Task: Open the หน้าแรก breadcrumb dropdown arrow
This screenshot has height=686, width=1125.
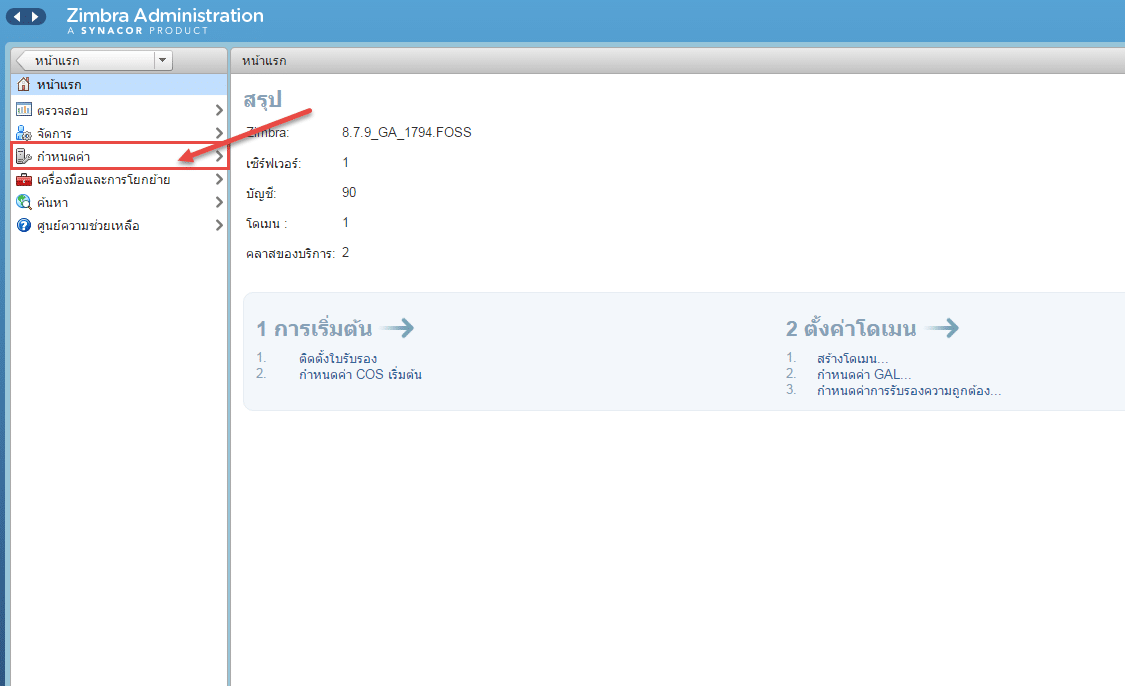Action: 163,60
